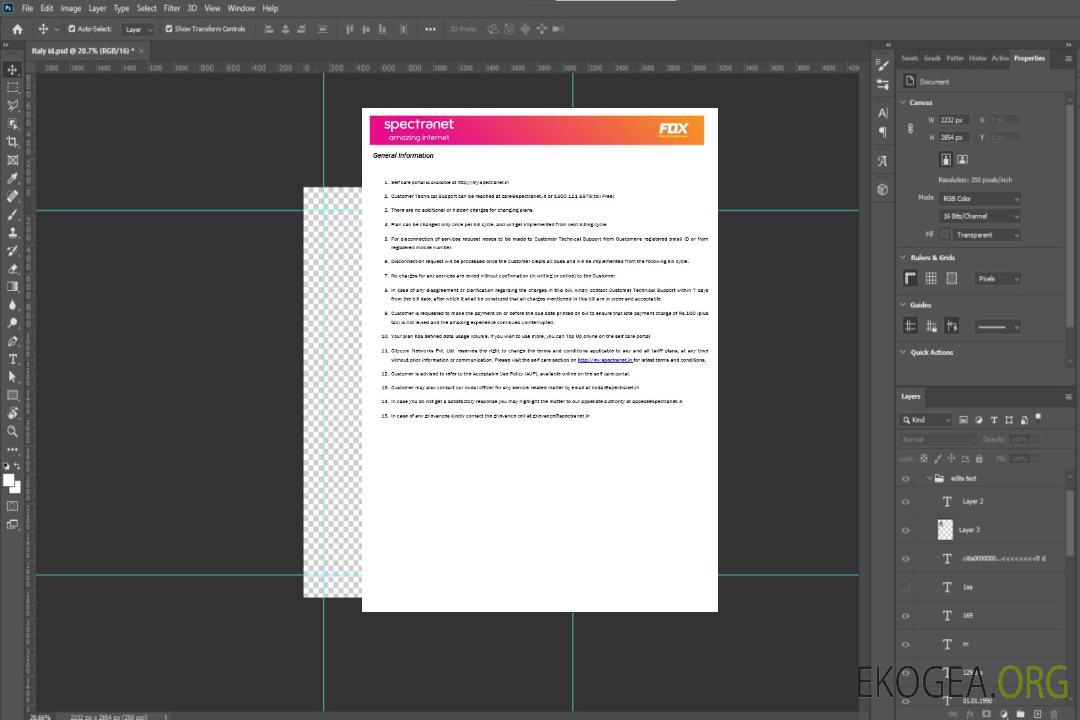Open the 3D panel cube icon
The width and height of the screenshot is (1080, 720).
click(x=882, y=189)
